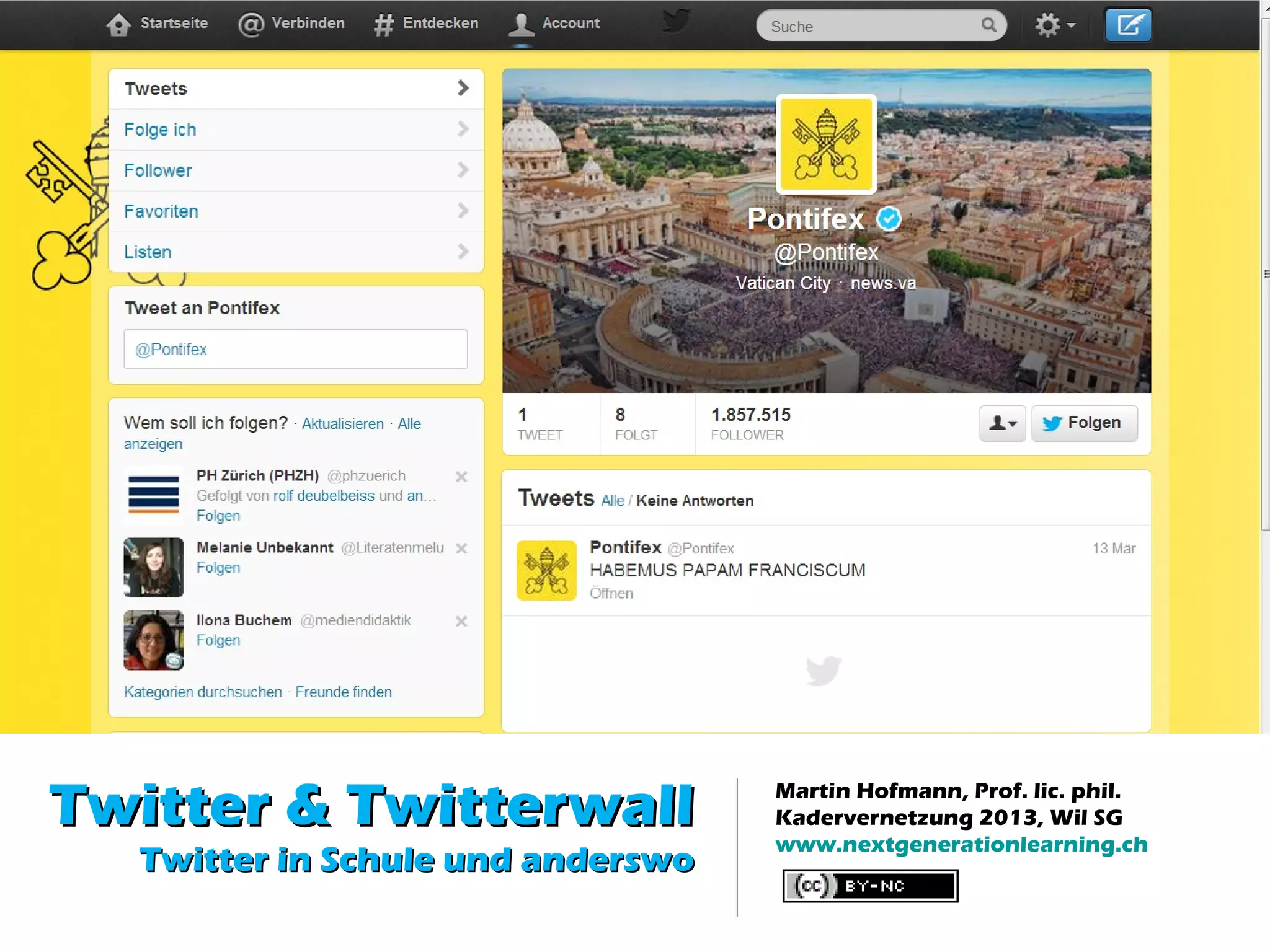Click the Freunde finden link
Image resolution: width=1270 pixels, height=952 pixels.
click(344, 692)
